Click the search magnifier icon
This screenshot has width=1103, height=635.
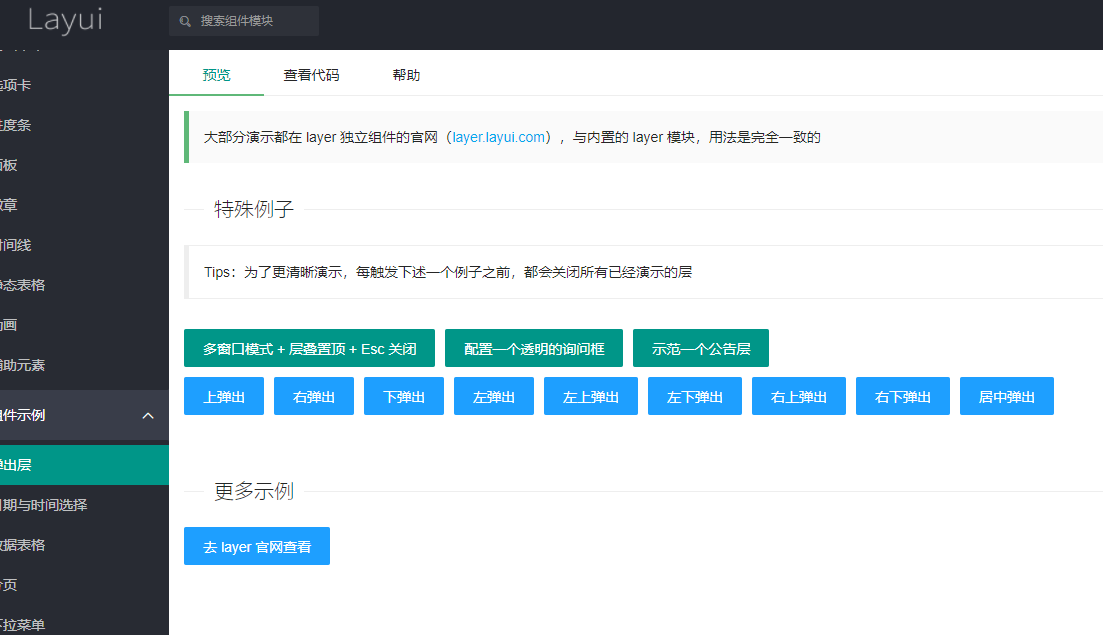click(185, 21)
